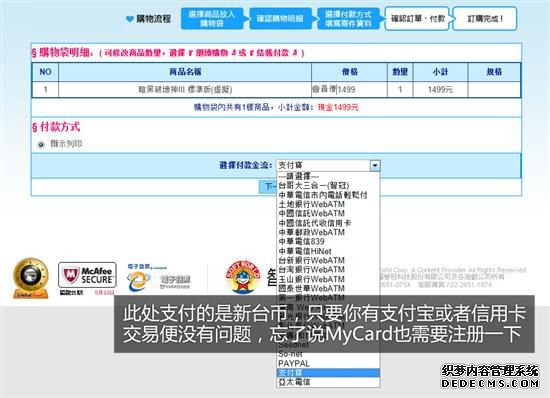Click the Soft-World mascot logo
This screenshot has height=398, width=550.
243,277
